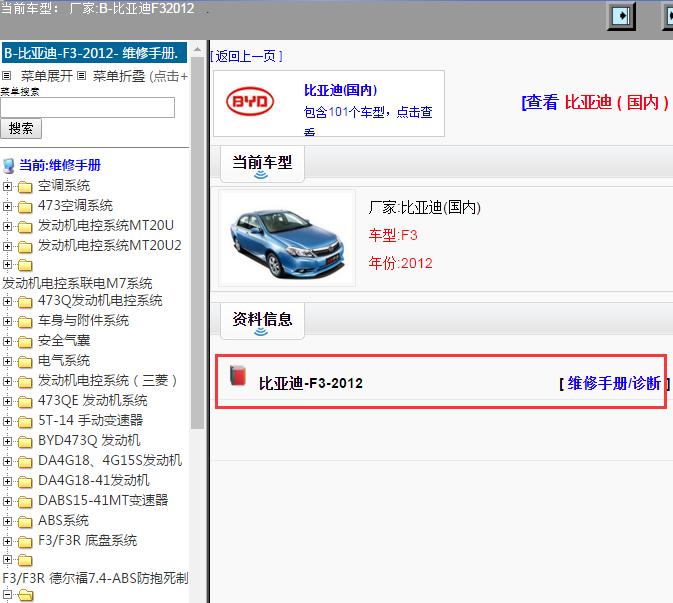
Task: Click the 菜单折叠 list icon
Action: [x=82, y=76]
